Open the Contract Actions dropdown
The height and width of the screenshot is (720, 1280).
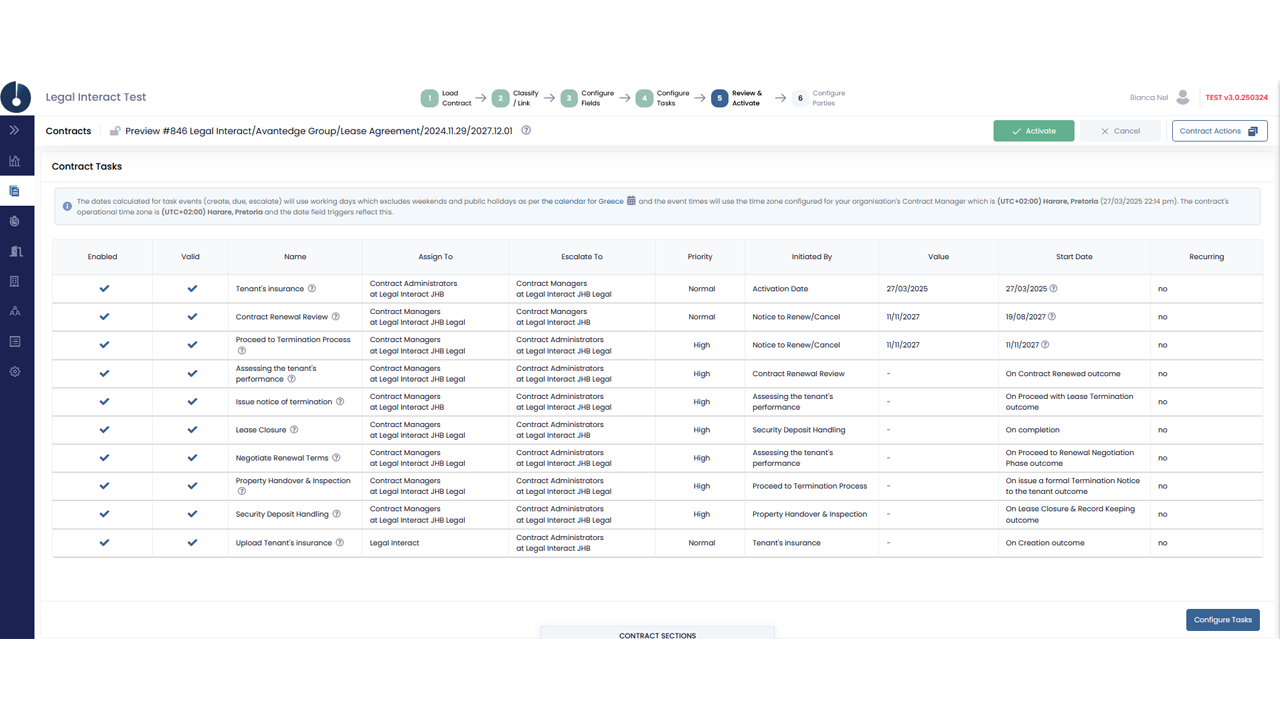pos(1219,131)
